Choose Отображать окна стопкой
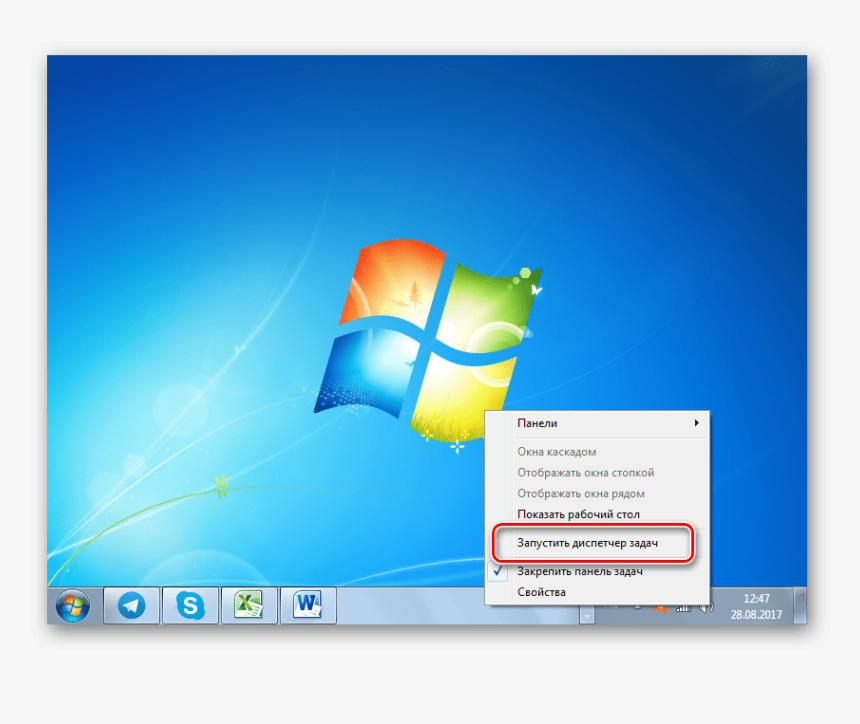 (597, 473)
